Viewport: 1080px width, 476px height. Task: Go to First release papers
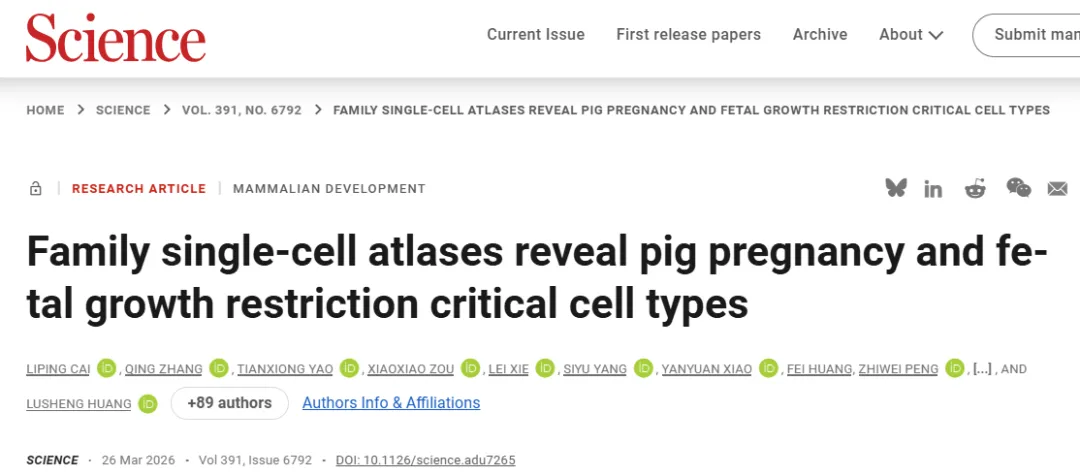(688, 35)
